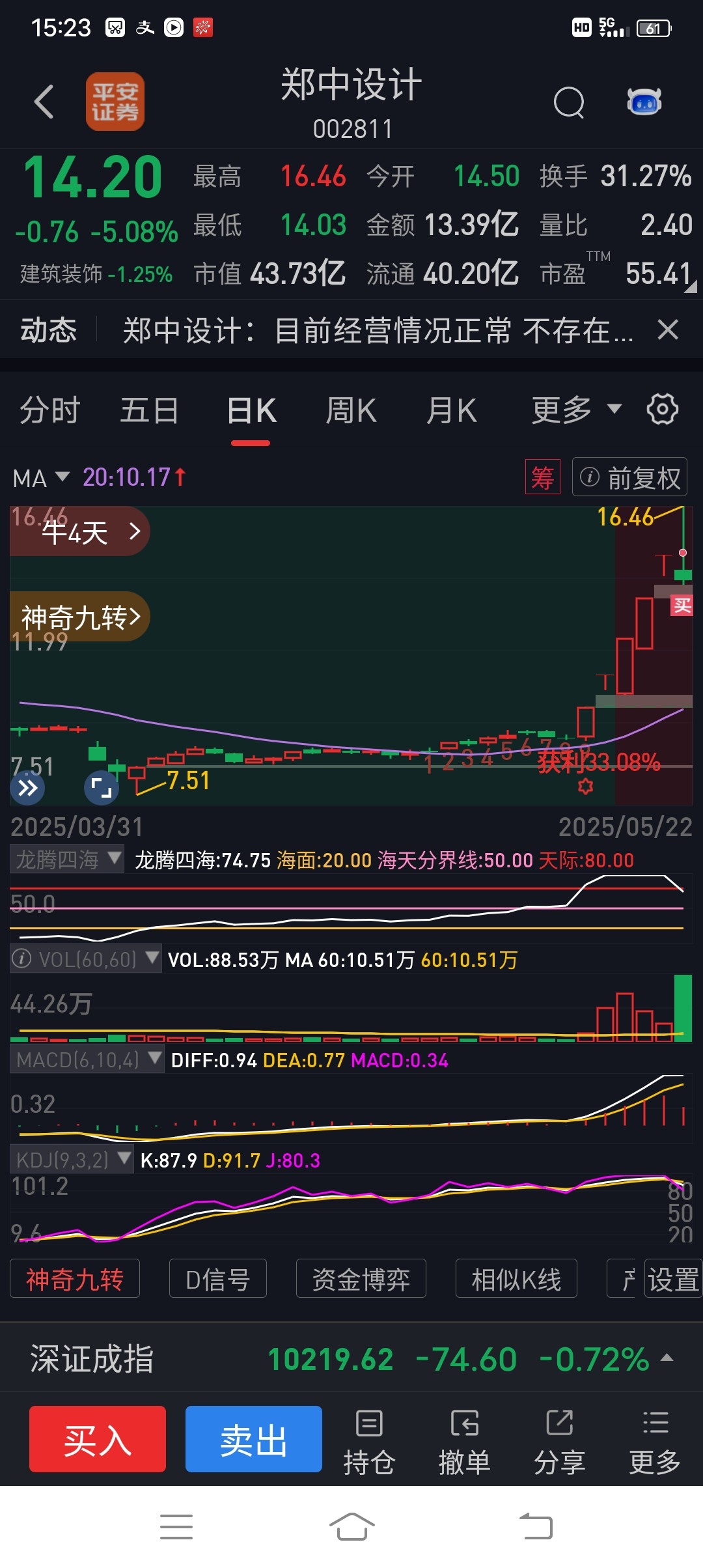Tap the blue 卖出 button

[254, 1439]
